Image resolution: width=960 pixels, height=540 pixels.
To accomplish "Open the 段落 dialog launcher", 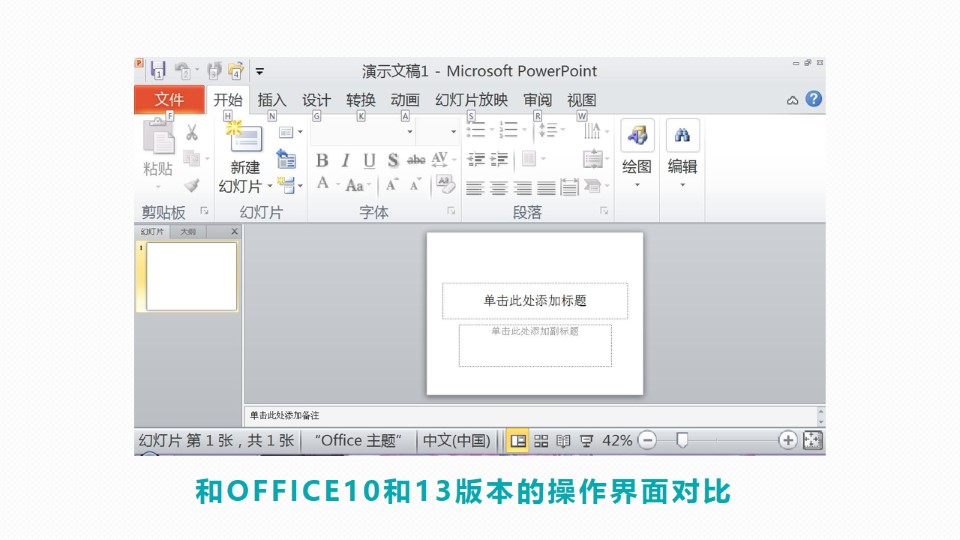I will point(604,211).
